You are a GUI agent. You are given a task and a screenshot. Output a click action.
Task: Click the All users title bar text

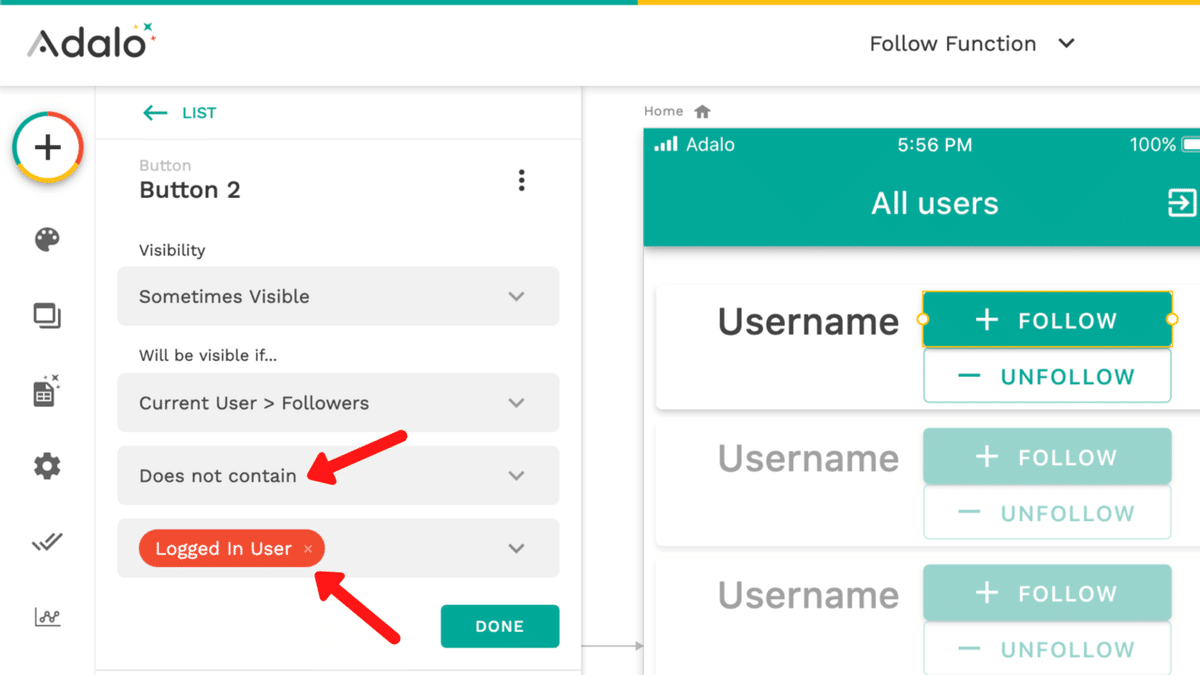click(935, 203)
